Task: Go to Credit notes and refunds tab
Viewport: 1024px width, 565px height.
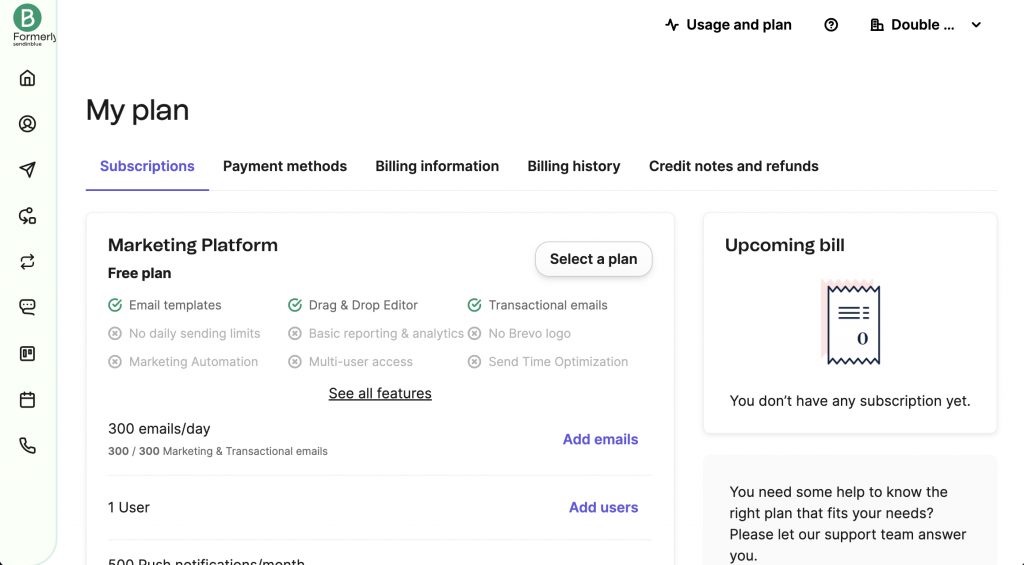Action: tap(734, 166)
